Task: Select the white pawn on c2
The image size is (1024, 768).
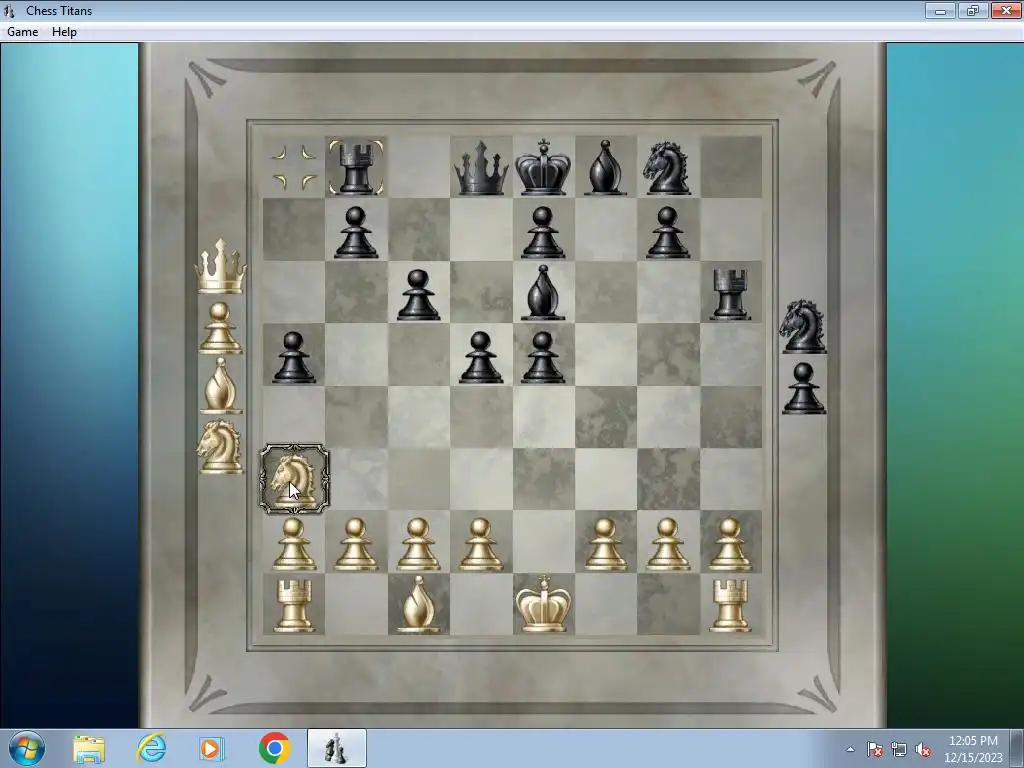Action: pos(418,545)
